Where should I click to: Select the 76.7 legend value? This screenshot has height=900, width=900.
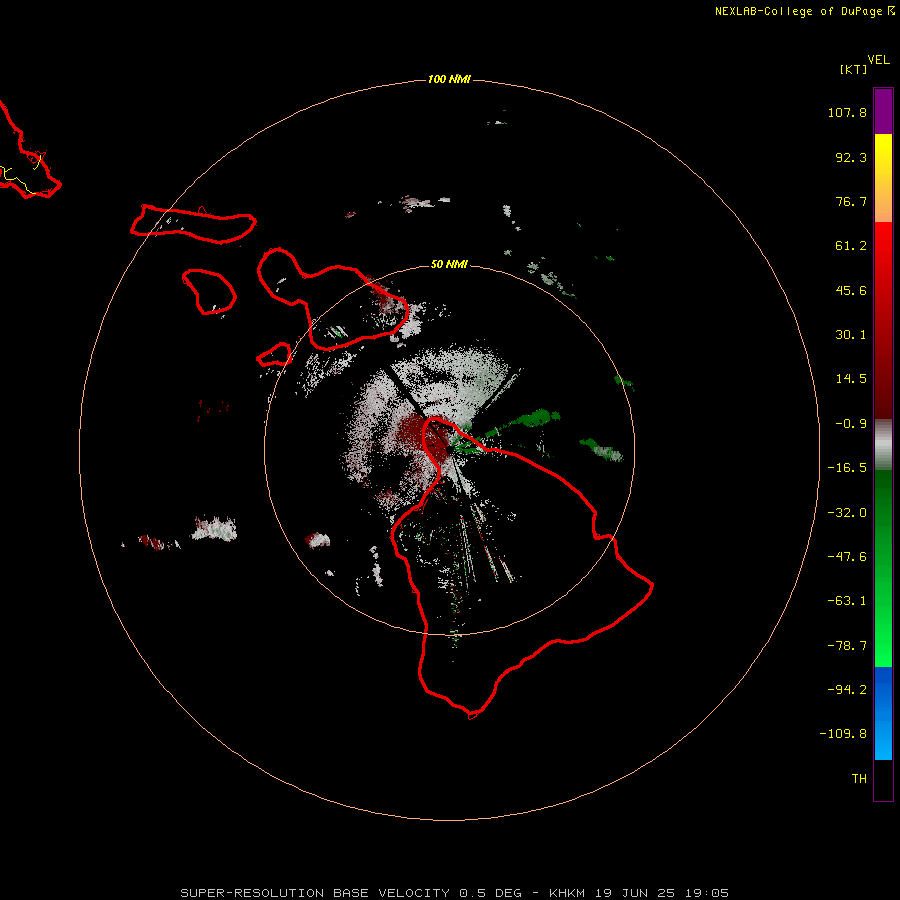tap(851, 201)
